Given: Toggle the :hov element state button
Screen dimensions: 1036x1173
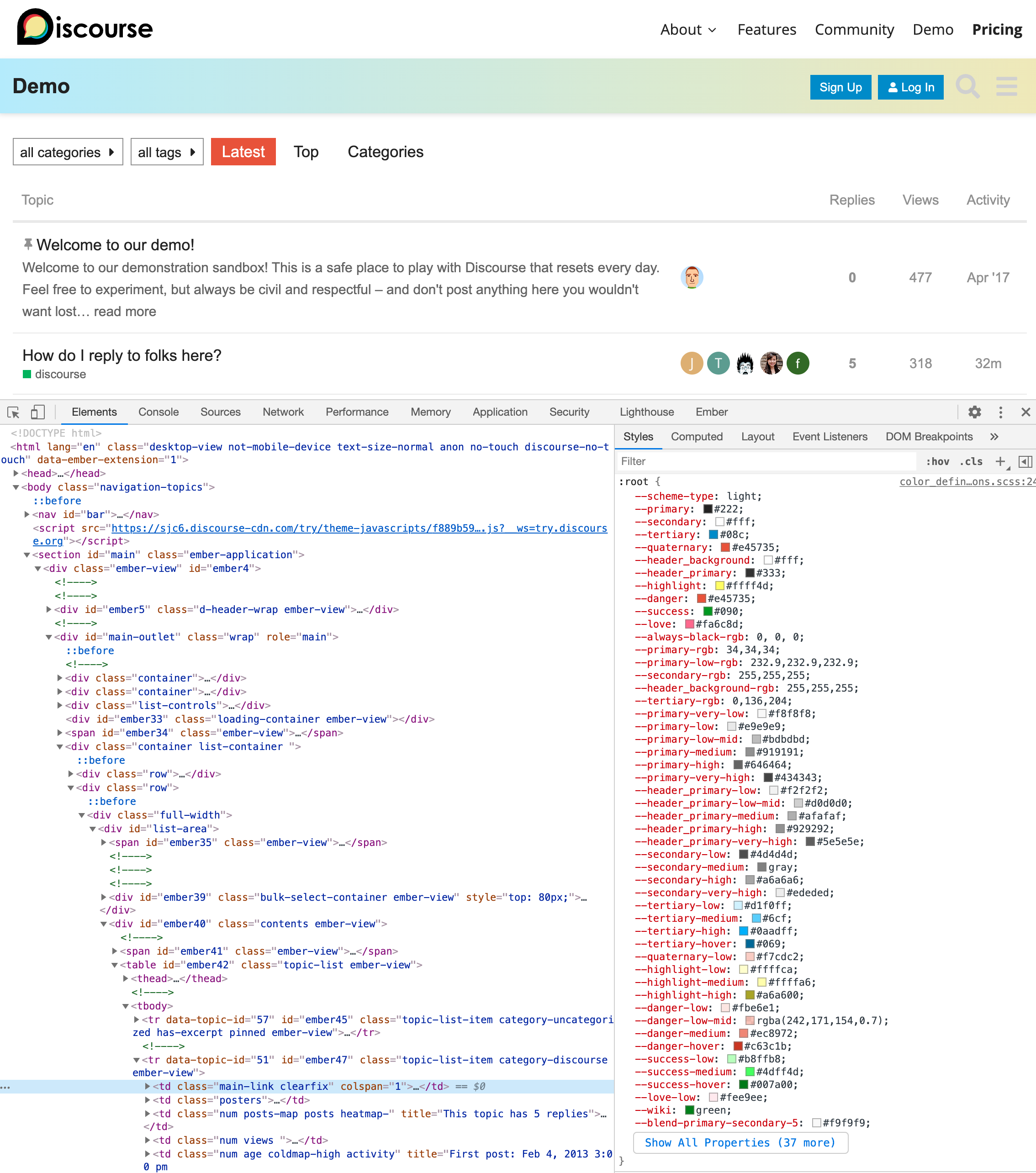Looking at the screenshot, I should point(937,461).
